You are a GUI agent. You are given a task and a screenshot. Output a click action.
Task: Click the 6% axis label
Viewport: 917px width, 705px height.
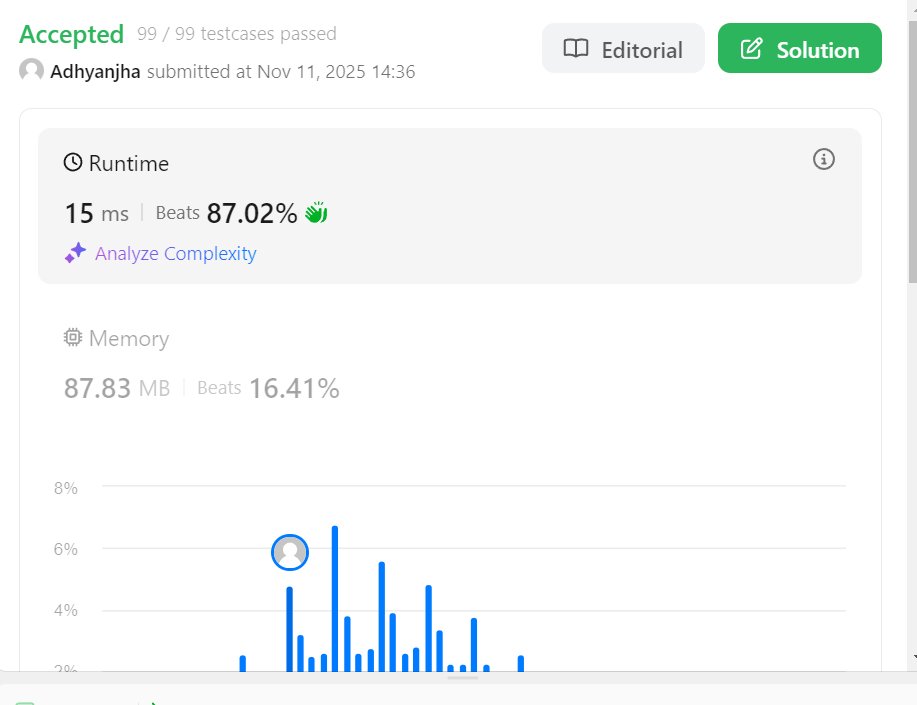click(x=66, y=549)
